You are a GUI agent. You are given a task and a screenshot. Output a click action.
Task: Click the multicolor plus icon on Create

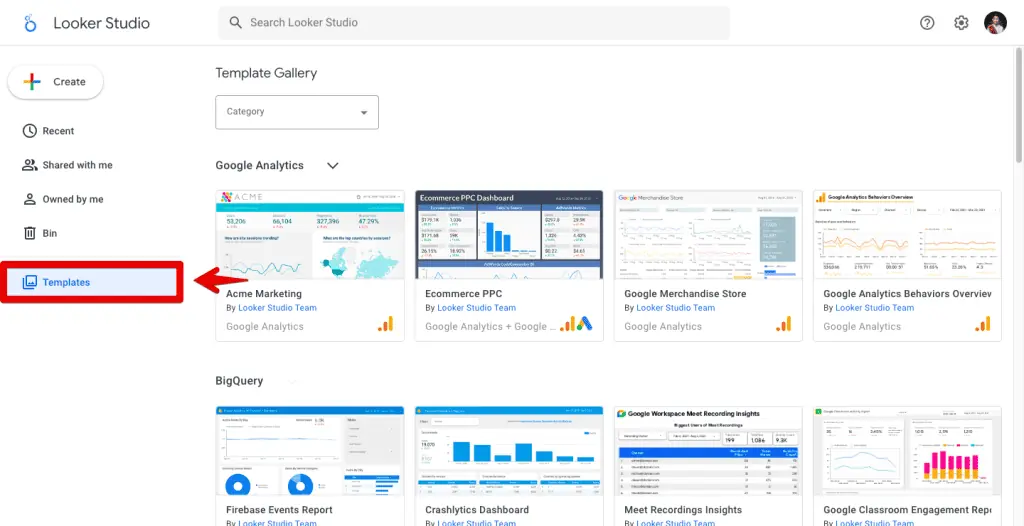[x=32, y=82]
